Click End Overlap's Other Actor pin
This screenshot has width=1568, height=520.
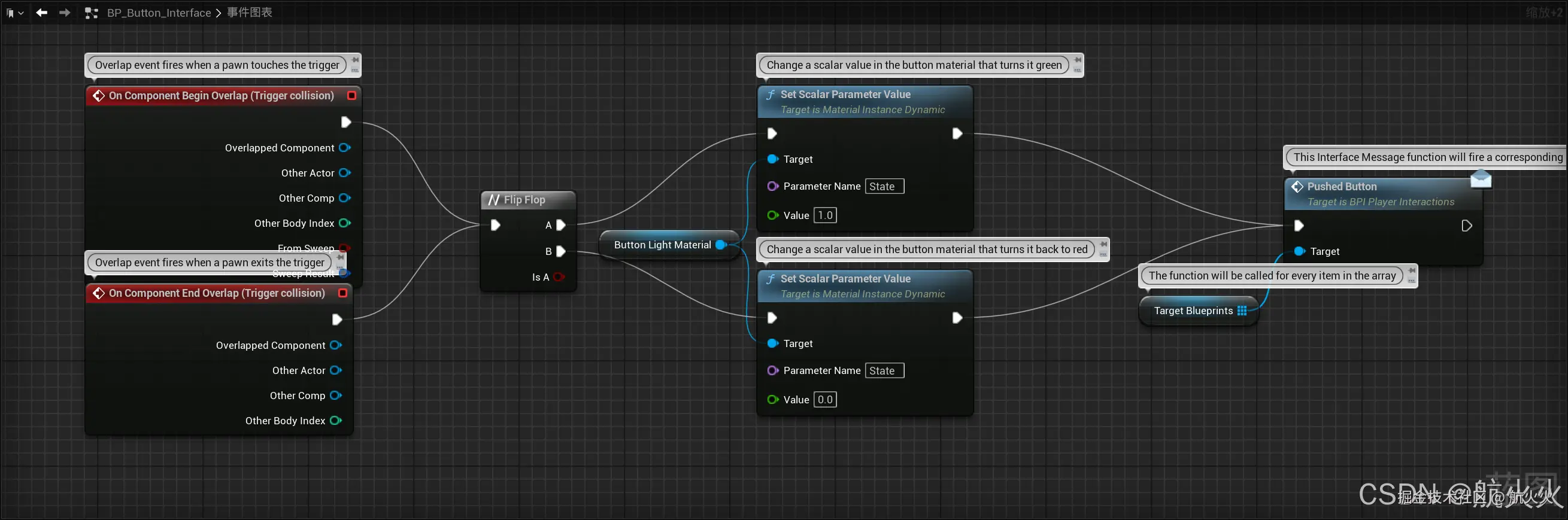[x=335, y=370]
